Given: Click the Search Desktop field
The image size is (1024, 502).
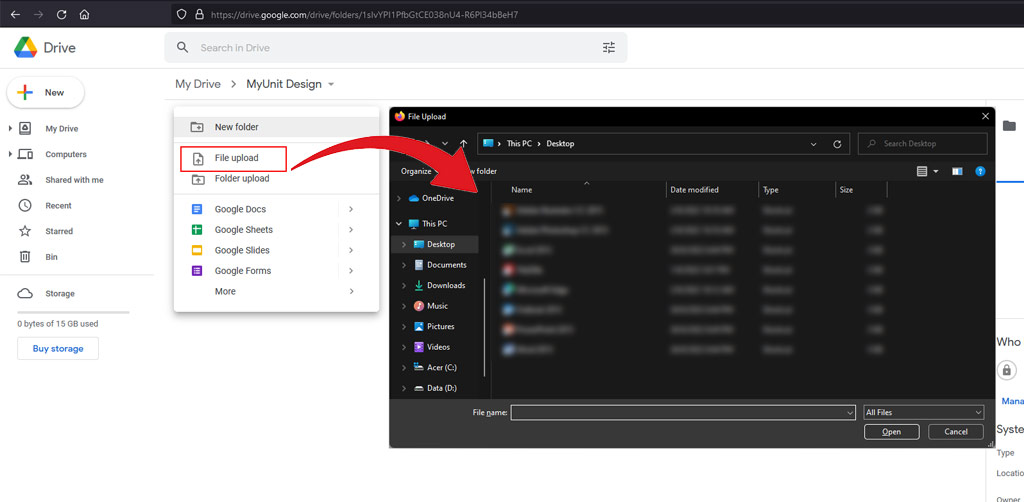Looking at the screenshot, I should point(923,144).
